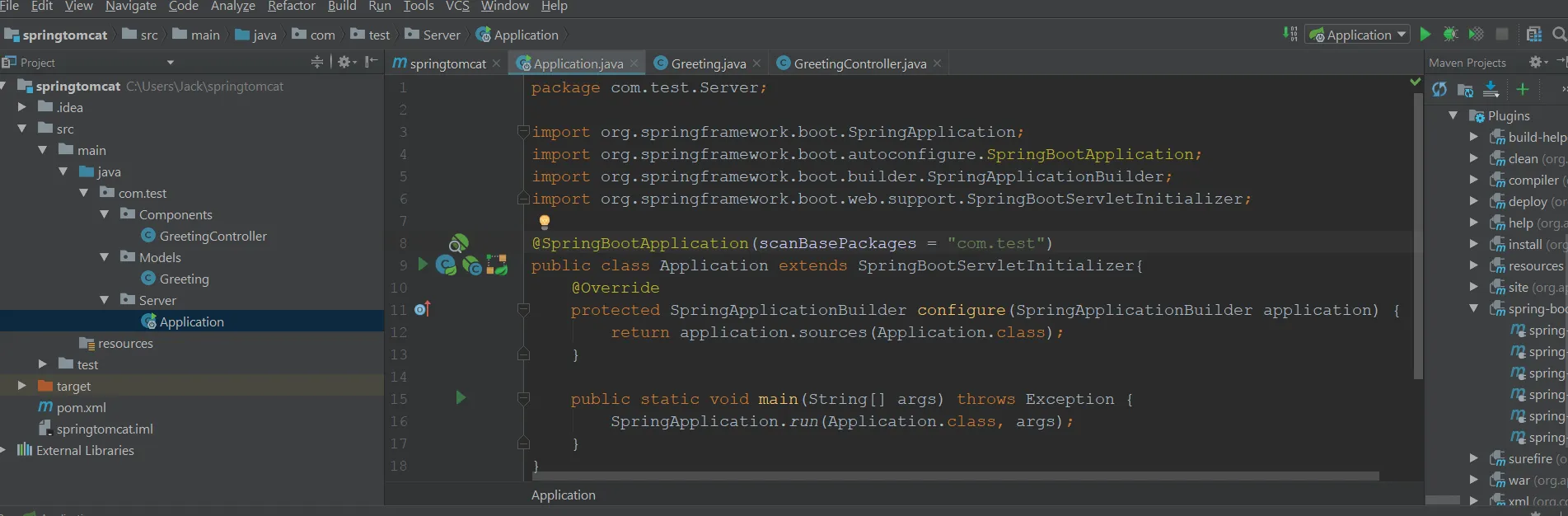
Task: Open the VCS menu
Action: pyautogui.click(x=457, y=7)
